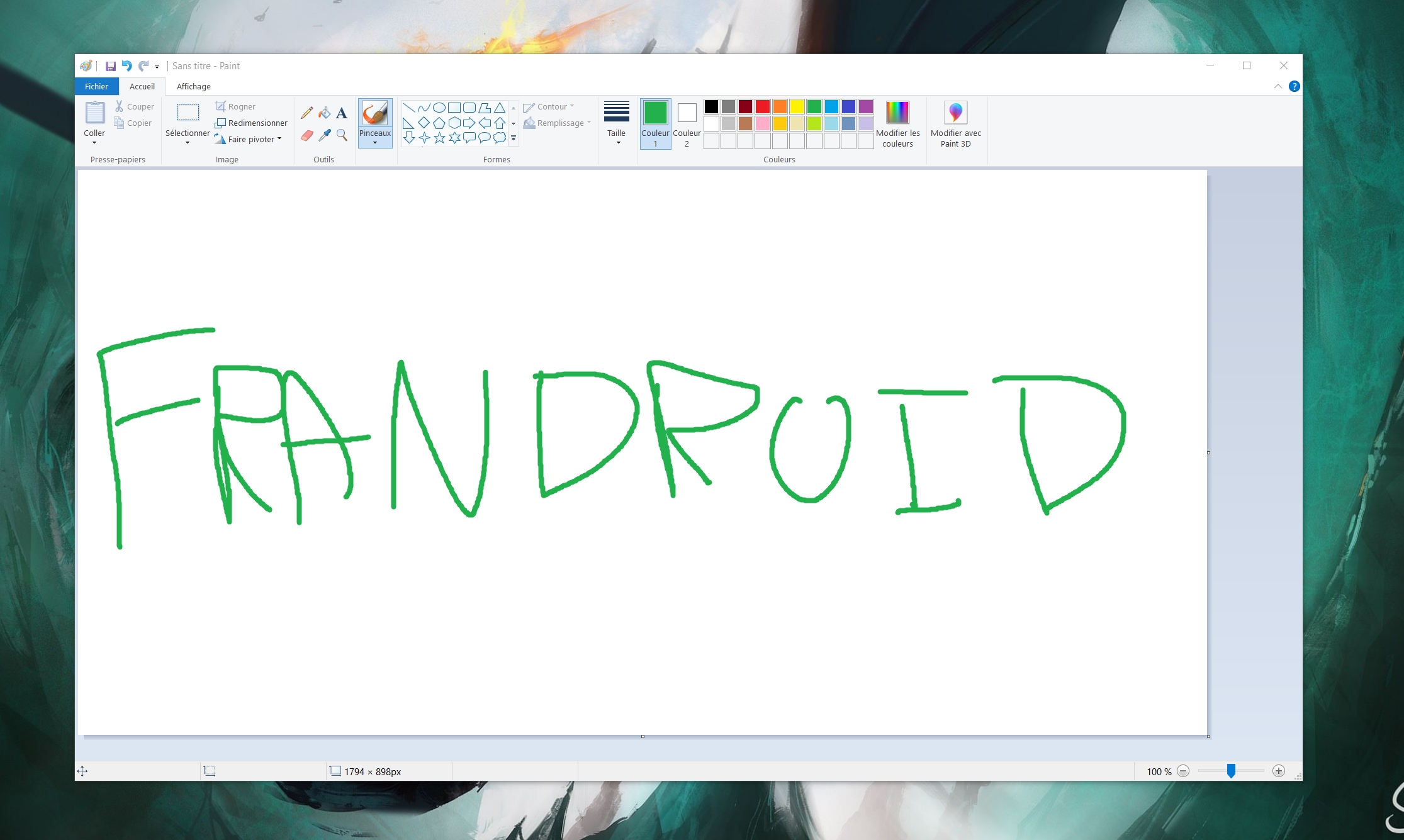1404x840 pixels.
Task: Set Couleur 2 as active color
Action: pos(687,123)
